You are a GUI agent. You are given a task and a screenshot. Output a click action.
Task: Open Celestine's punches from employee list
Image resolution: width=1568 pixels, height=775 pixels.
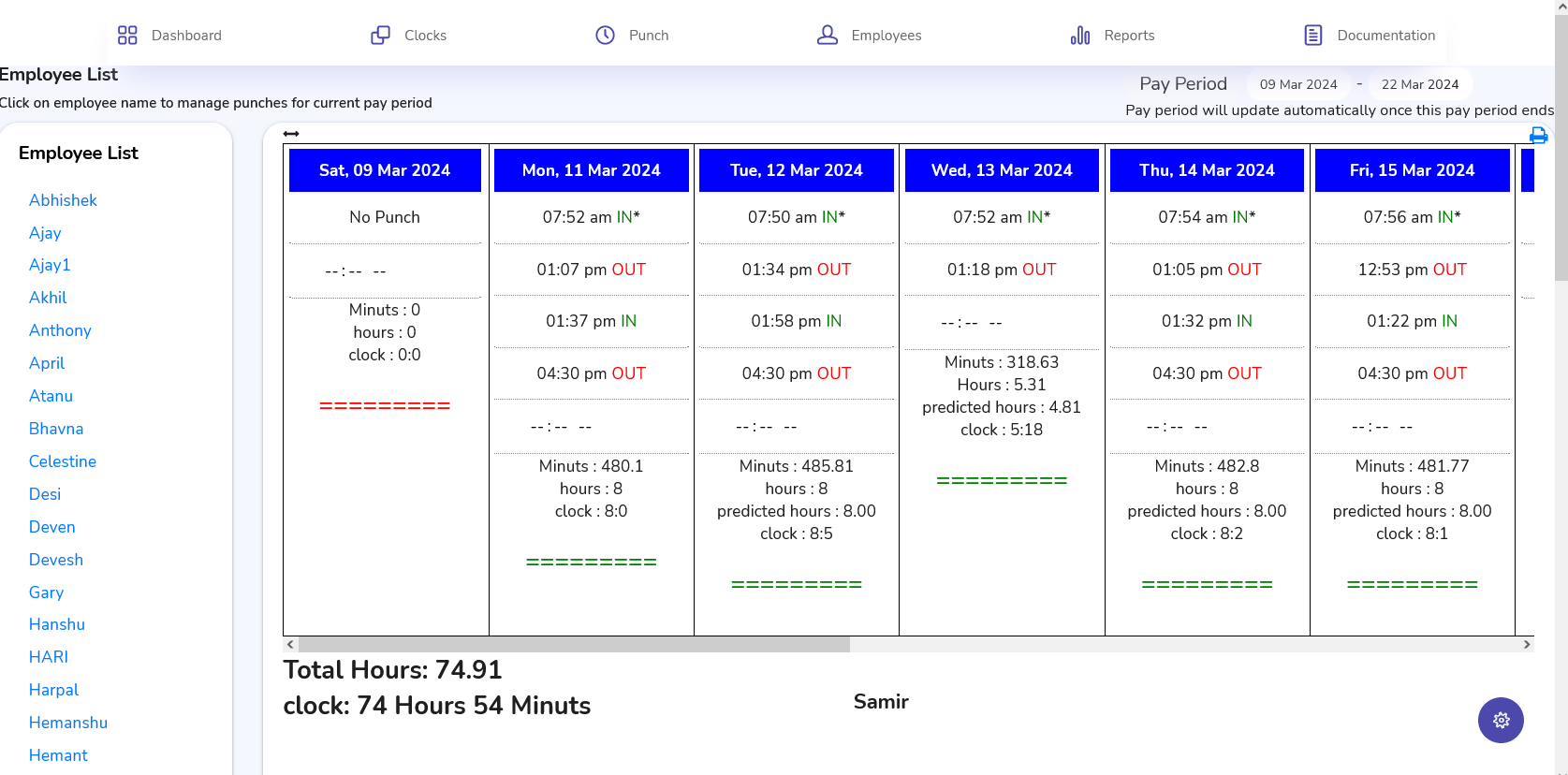pyautogui.click(x=63, y=461)
